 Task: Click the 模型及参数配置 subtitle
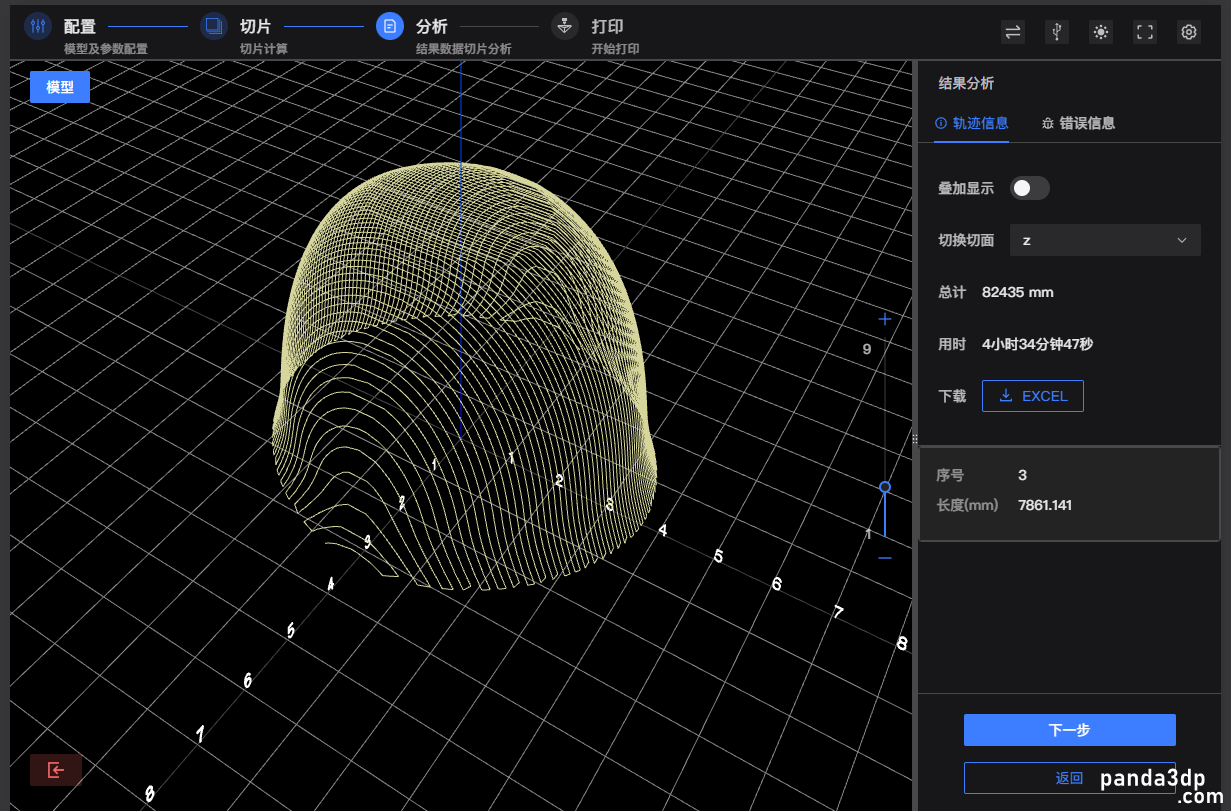(106, 49)
